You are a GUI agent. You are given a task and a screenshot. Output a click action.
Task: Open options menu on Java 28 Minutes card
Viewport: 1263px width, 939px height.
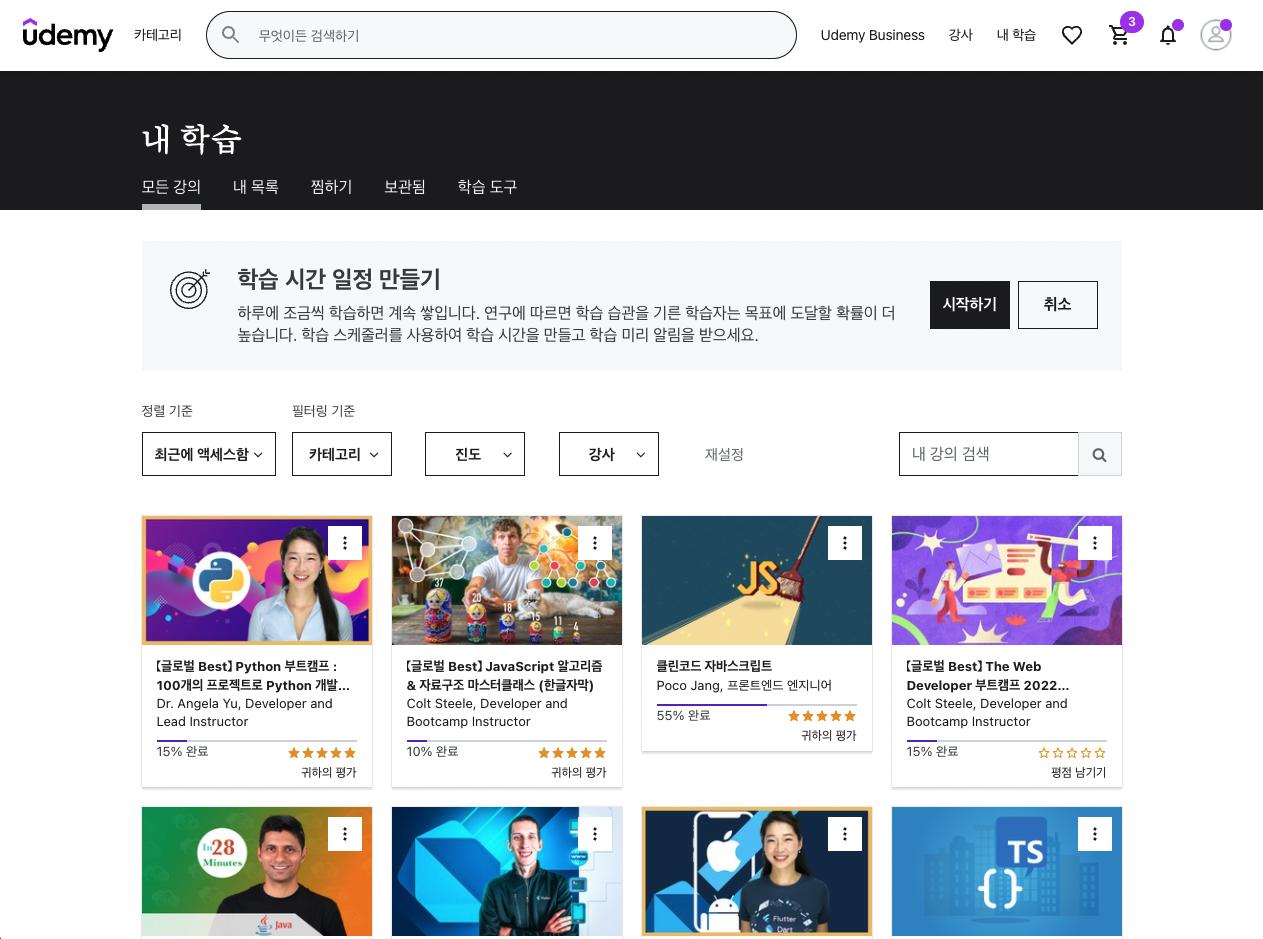click(345, 834)
